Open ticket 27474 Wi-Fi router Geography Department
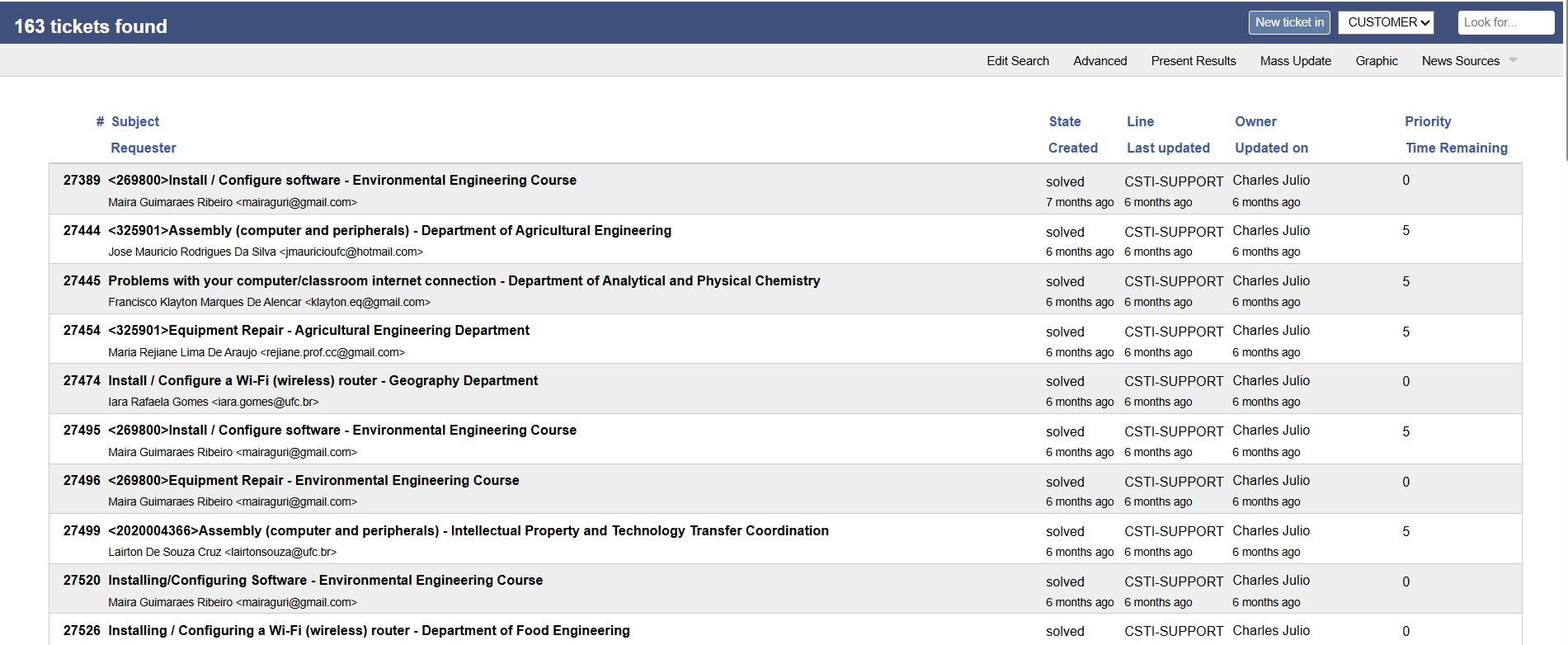 click(323, 380)
